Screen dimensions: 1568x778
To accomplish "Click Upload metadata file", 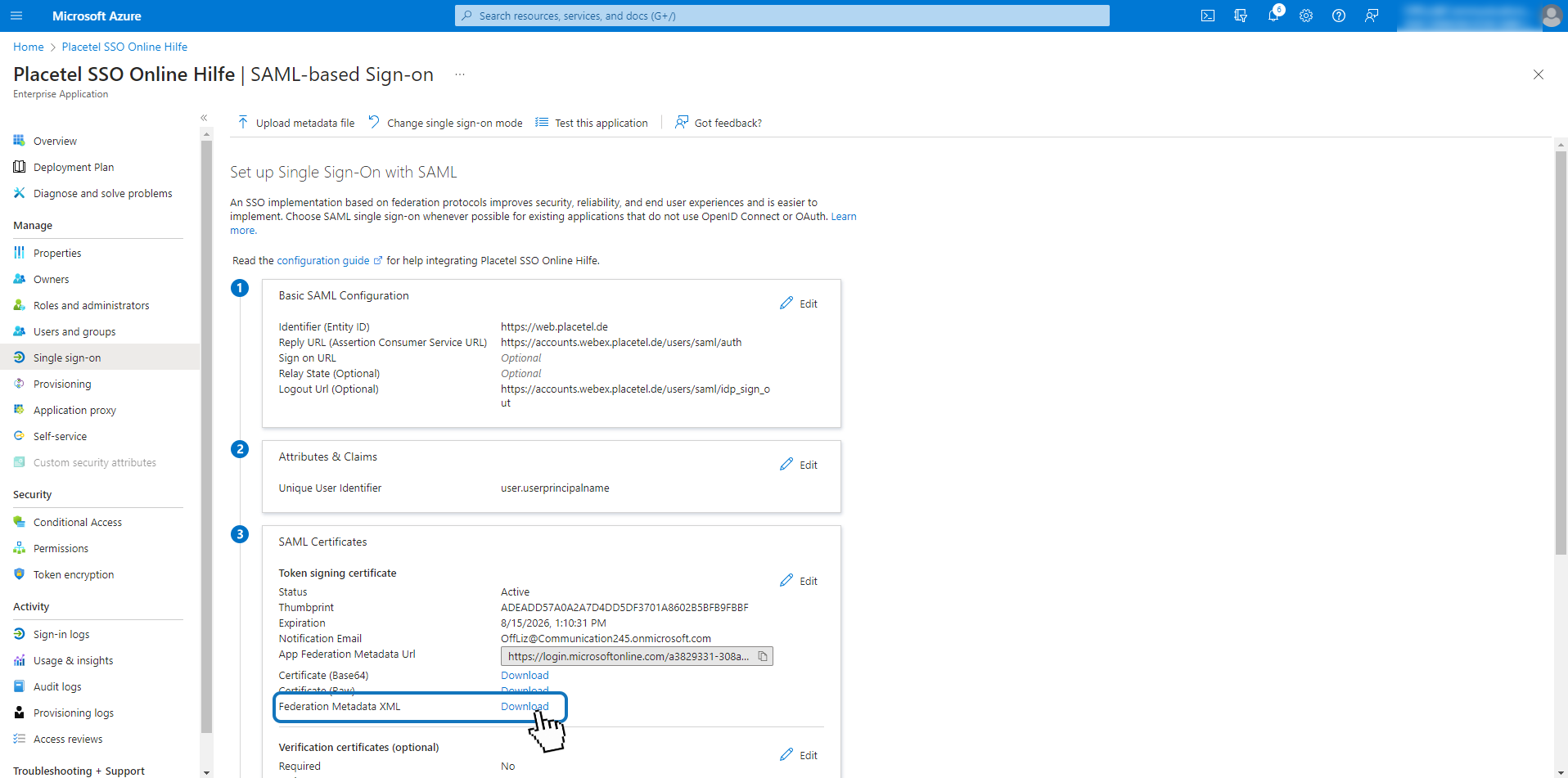I will point(295,123).
